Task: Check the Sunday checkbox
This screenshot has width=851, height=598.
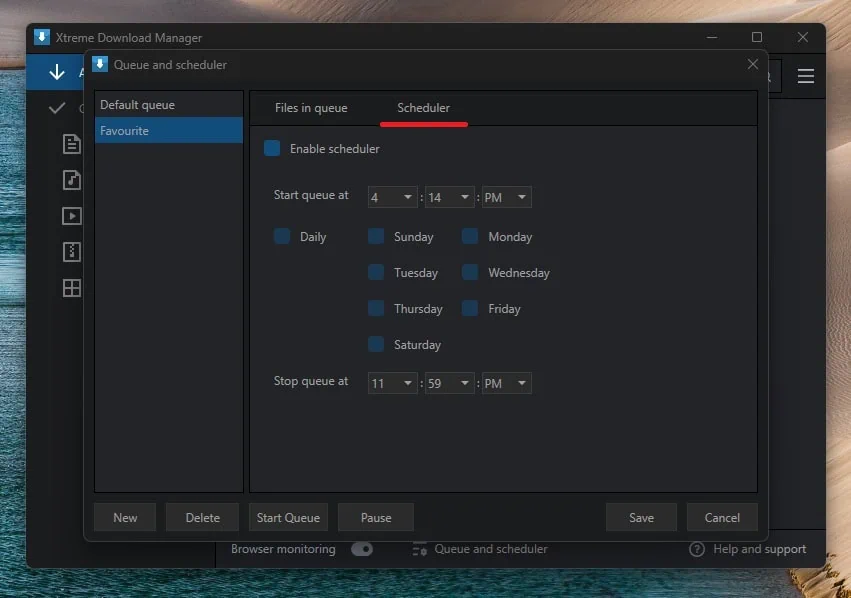Action: click(x=376, y=236)
